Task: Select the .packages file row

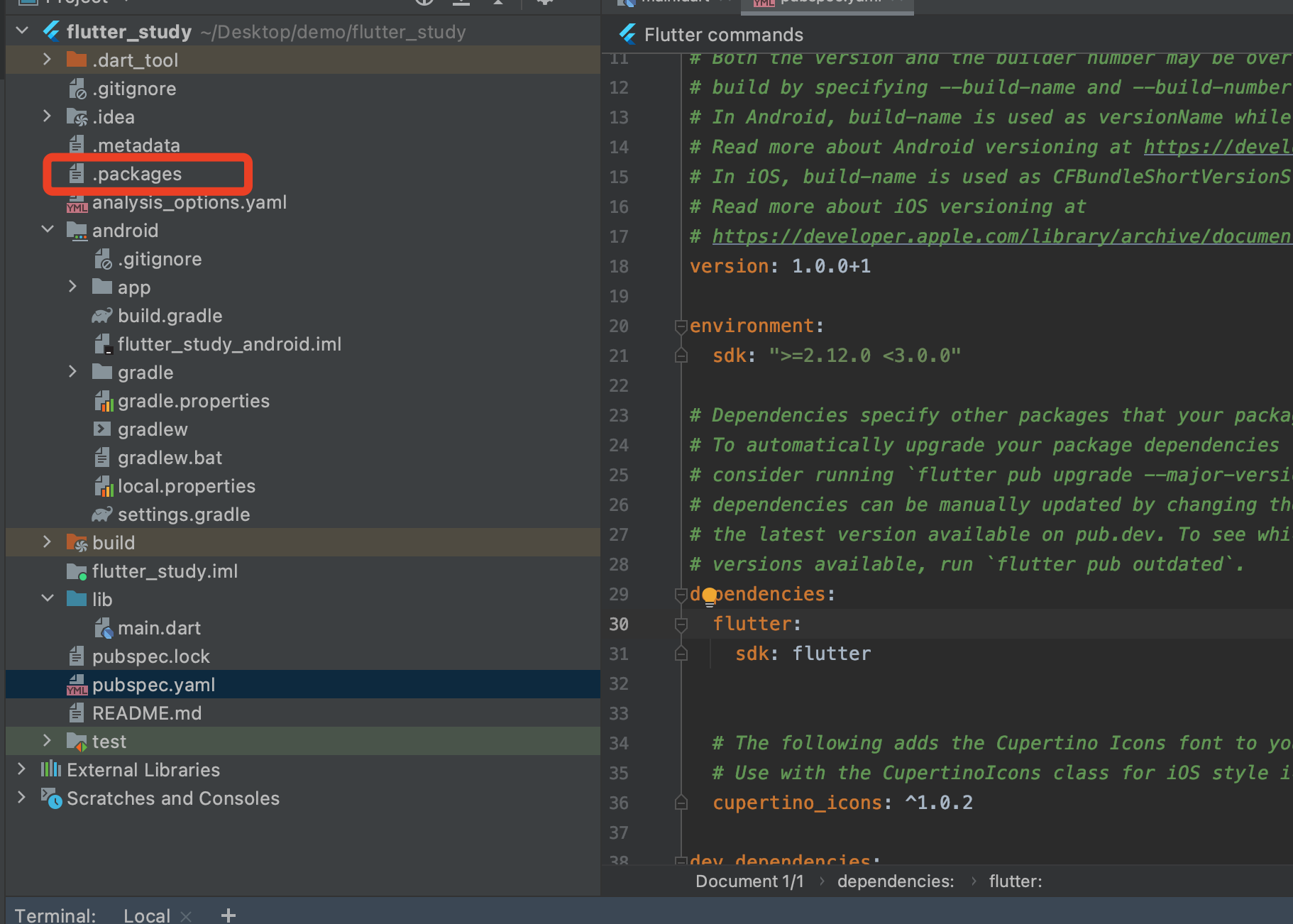Action: pyautogui.click(x=303, y=174)
